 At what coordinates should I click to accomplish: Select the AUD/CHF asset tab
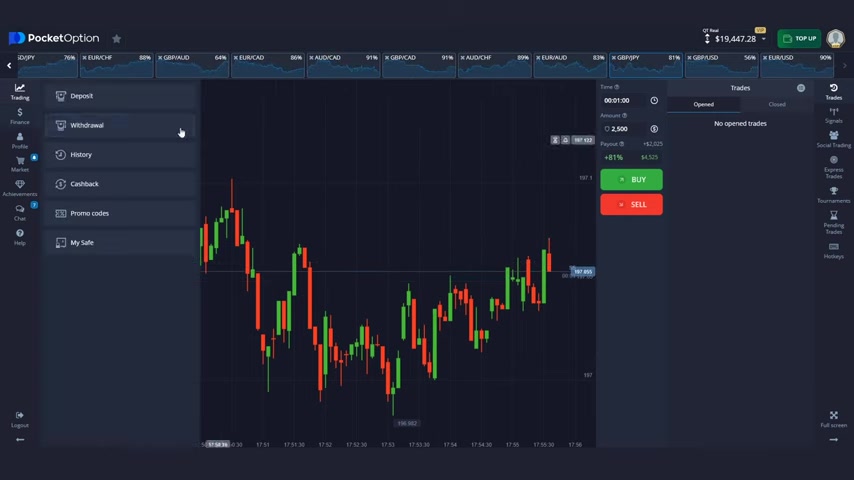[x=495, y=65]
